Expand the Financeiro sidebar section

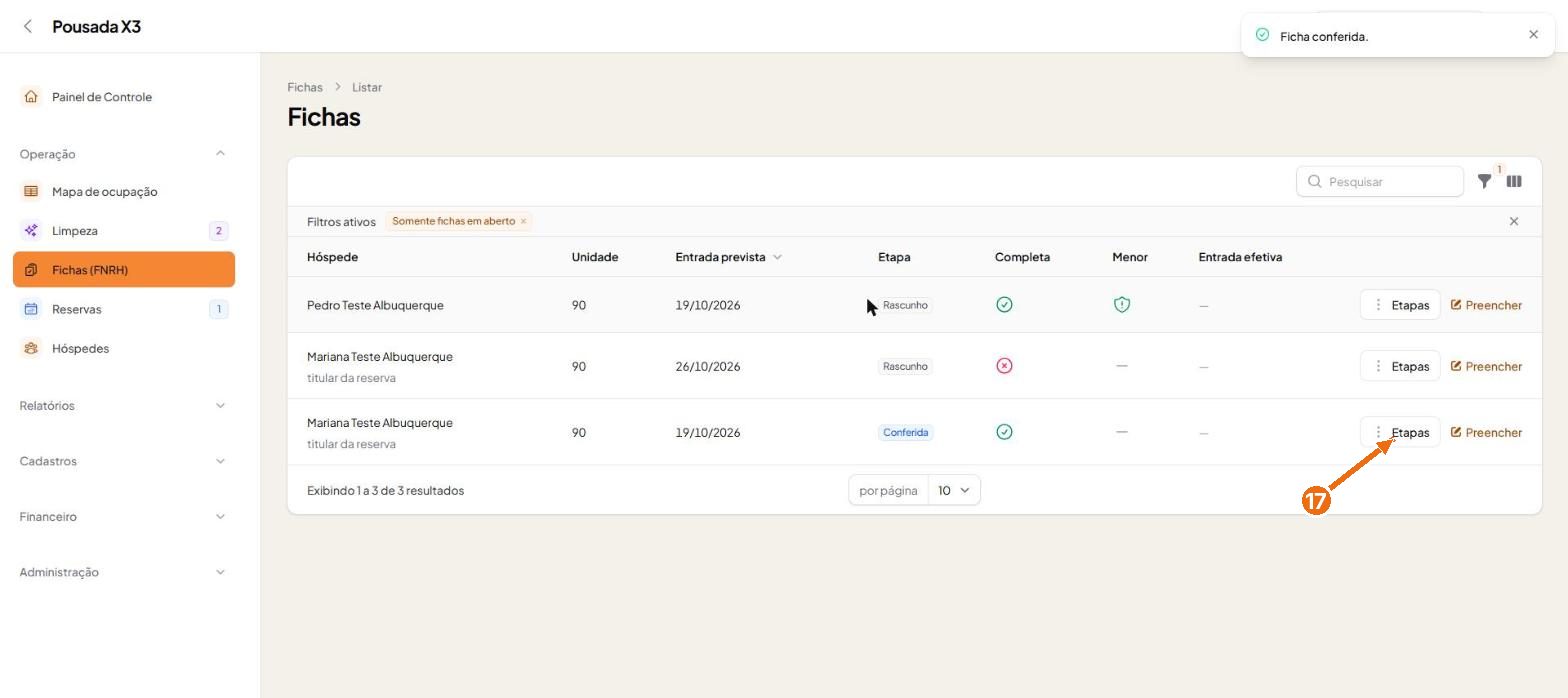220,517
